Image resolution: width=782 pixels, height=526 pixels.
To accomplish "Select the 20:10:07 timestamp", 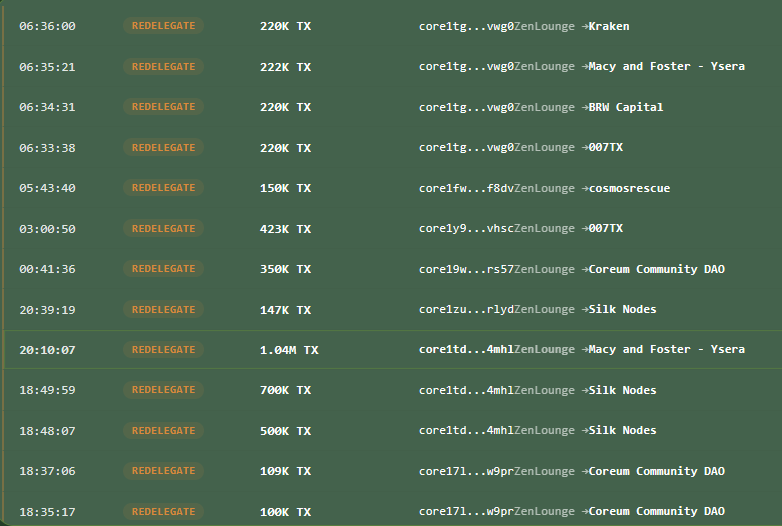I will (47, 350).
